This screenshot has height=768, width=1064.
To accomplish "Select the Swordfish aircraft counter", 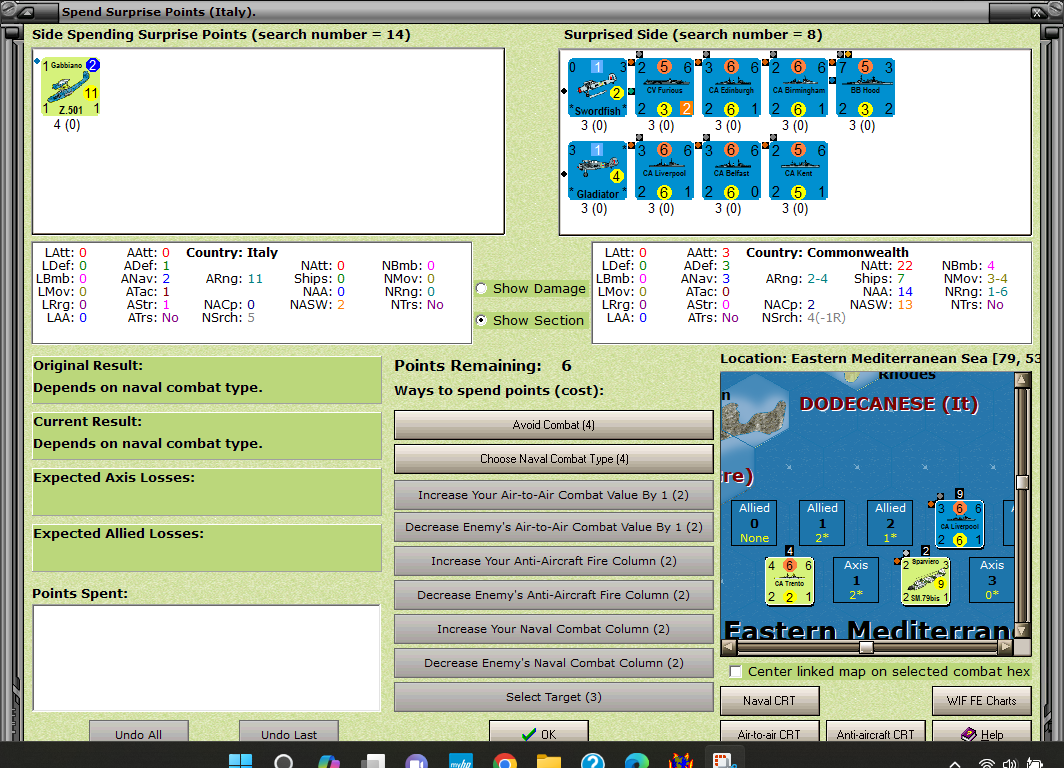I will point(597,88).
